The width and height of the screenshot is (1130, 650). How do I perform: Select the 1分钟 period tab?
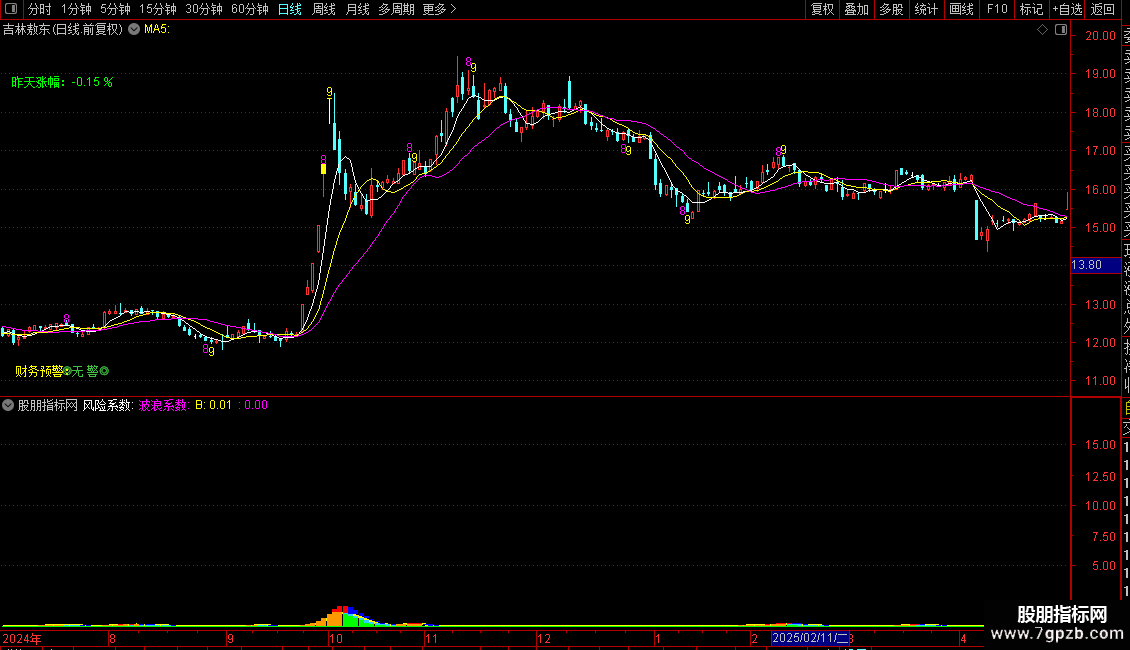(x=76, y=9)
